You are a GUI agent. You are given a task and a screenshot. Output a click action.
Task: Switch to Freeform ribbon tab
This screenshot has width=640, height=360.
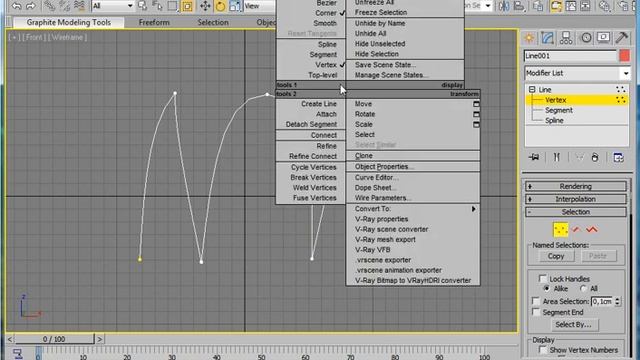154,22
